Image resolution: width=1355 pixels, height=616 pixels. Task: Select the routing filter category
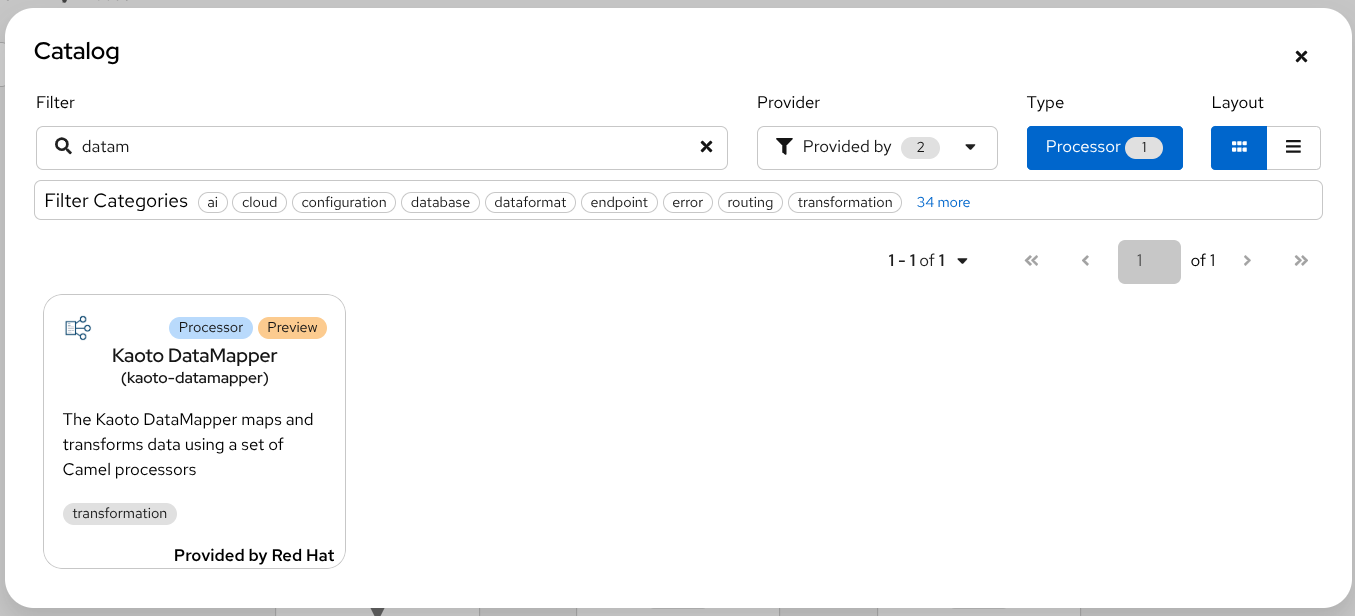(750, 202)
